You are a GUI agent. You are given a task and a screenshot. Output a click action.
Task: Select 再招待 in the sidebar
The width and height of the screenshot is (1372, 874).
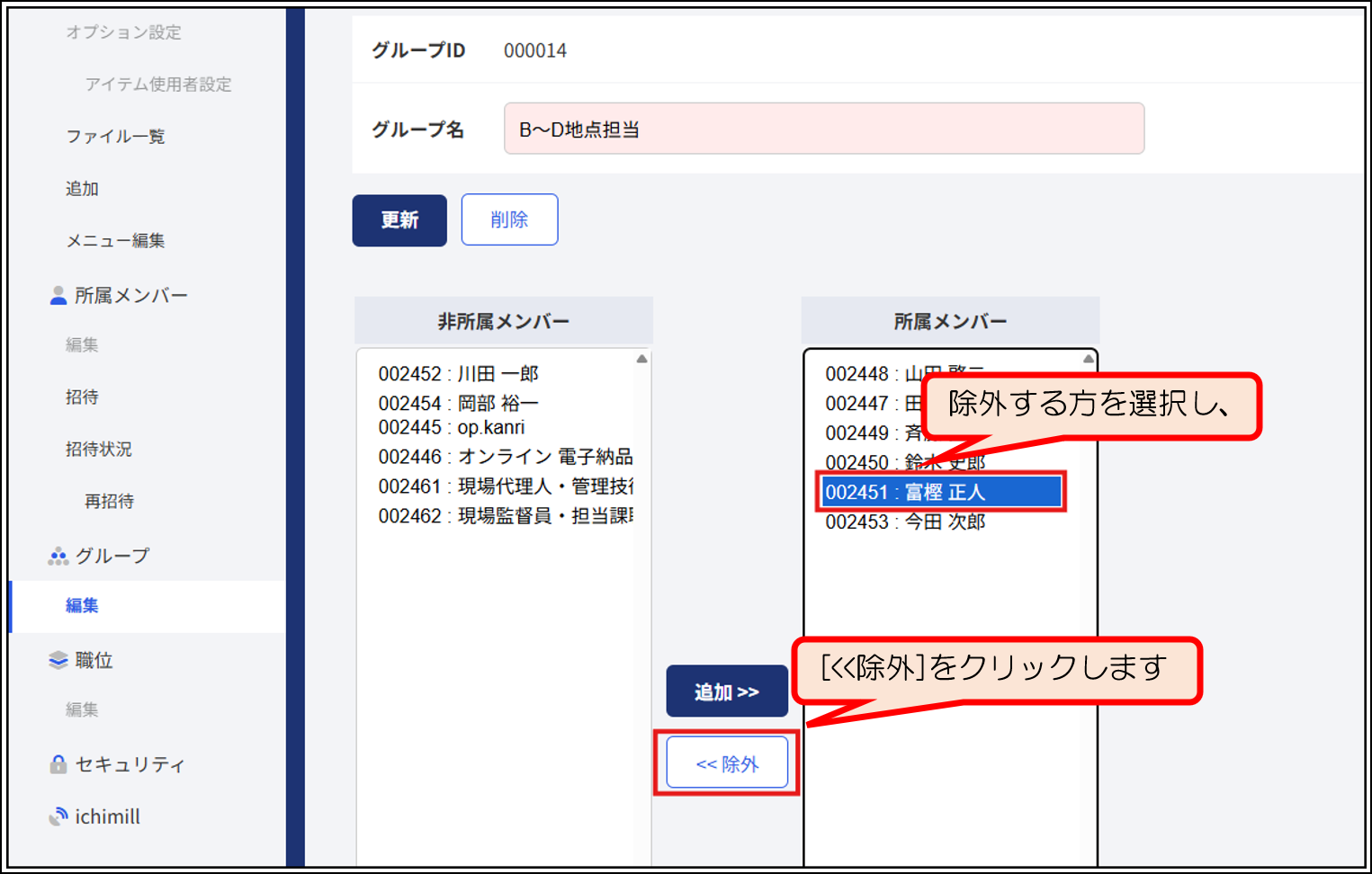(x=109, y=502)
